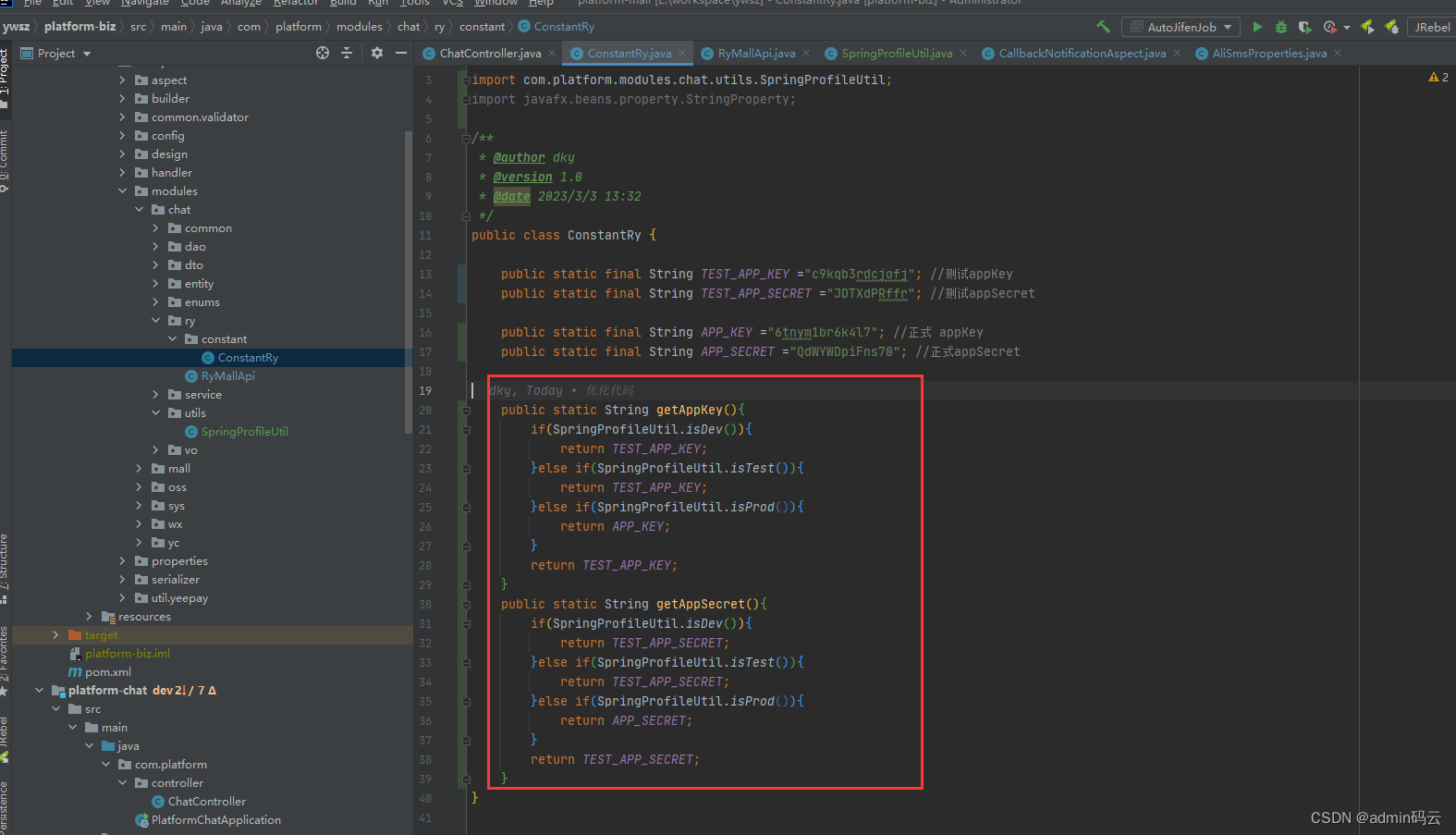Screen dimensions: 1456x835
Task: Expand the service folder
Action: pos(156,395)
